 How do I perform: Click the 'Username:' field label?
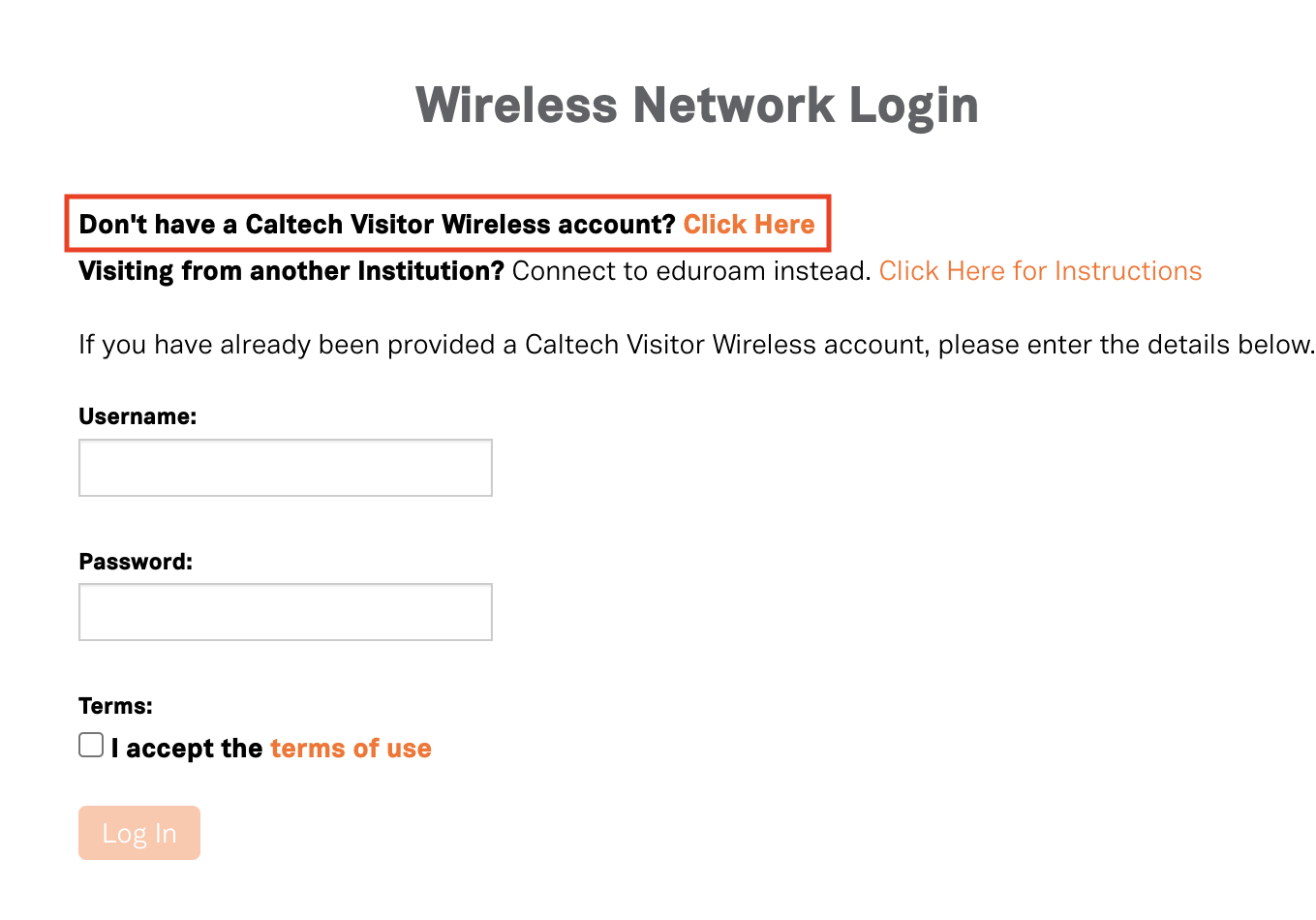[138, 416]
